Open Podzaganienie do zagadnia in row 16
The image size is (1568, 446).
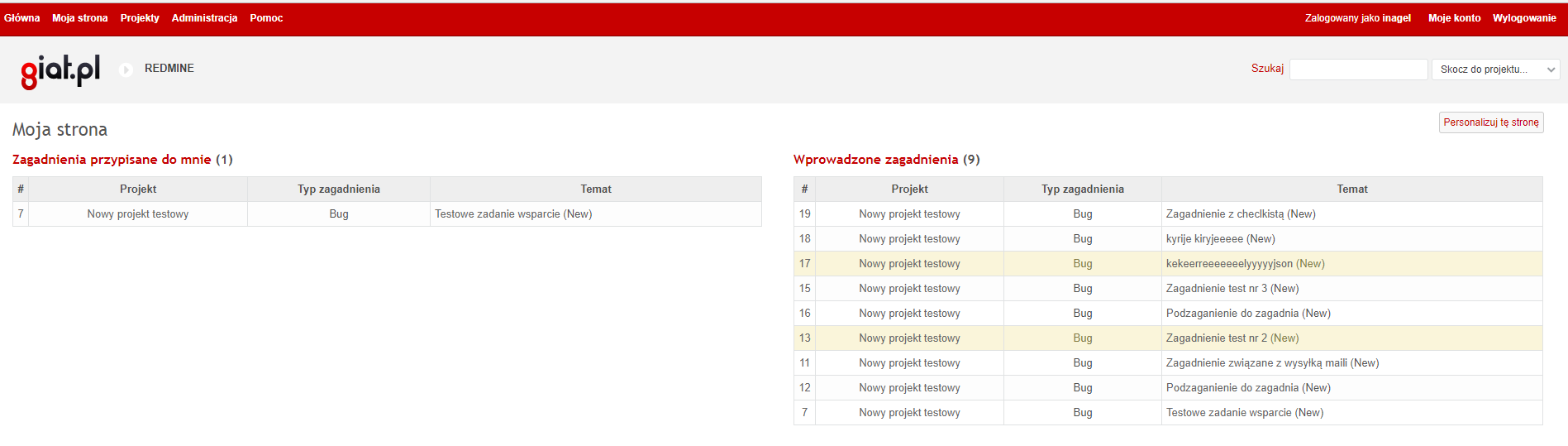coord(1232,314)
